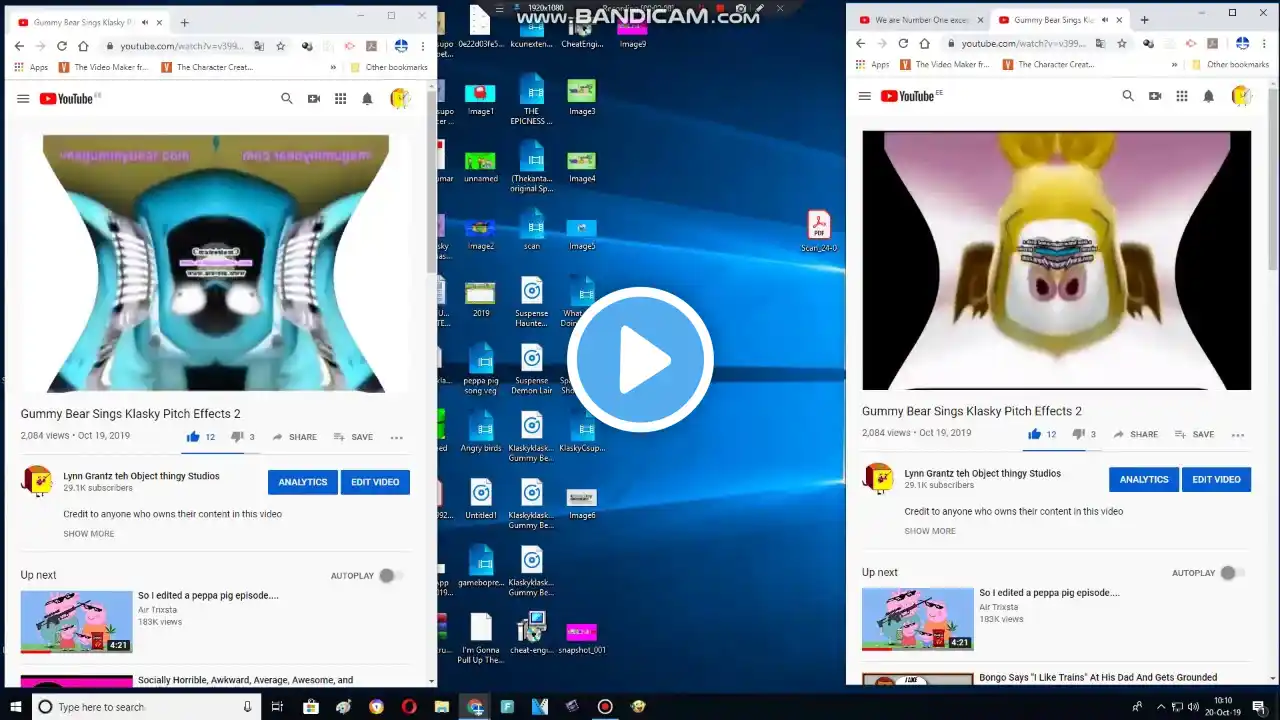Open Other bookmarks folder in the left window
Image resolution: width=1280 pixels, height=720 pixels.
[389, 67]
